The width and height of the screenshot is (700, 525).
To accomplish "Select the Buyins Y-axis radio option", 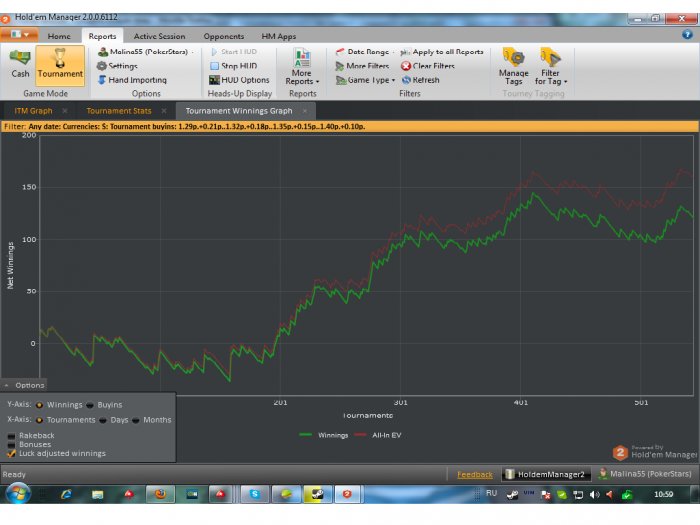I will (90, 405).
